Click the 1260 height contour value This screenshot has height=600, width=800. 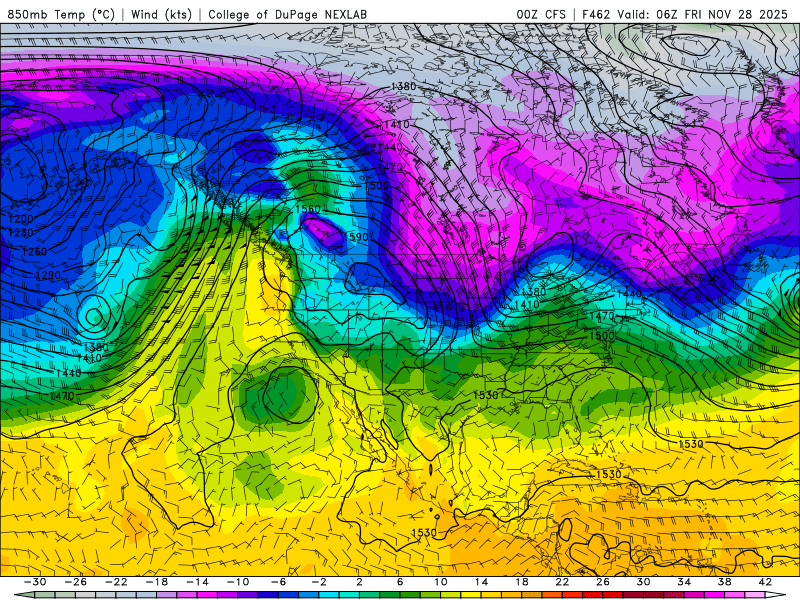(x=34, y=252)
